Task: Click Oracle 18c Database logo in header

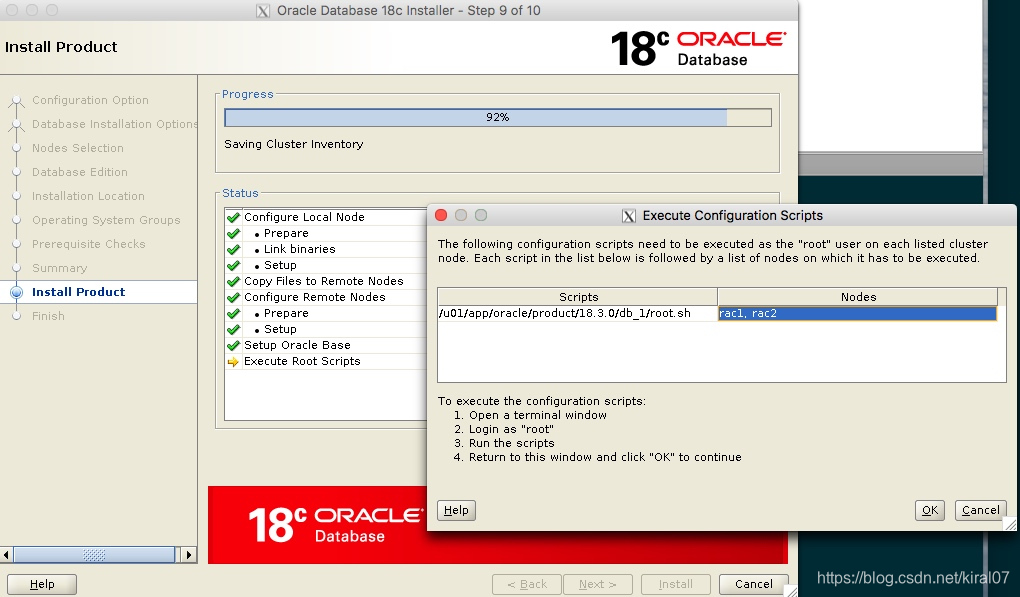Action: (x=698, y=48)
